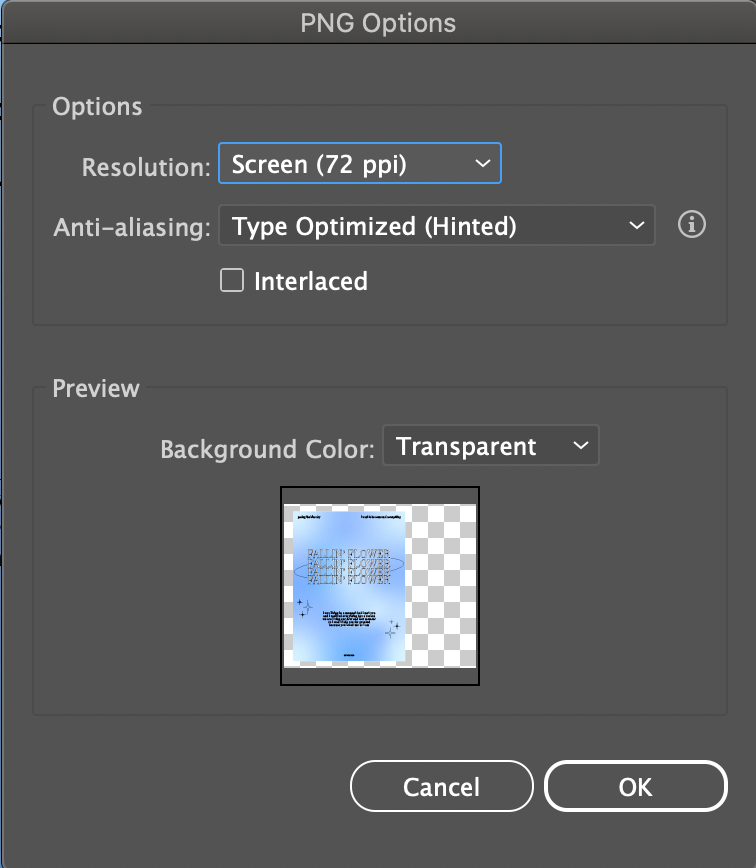Click the Interlaced label text
The image size is (756, 868).
310,281
